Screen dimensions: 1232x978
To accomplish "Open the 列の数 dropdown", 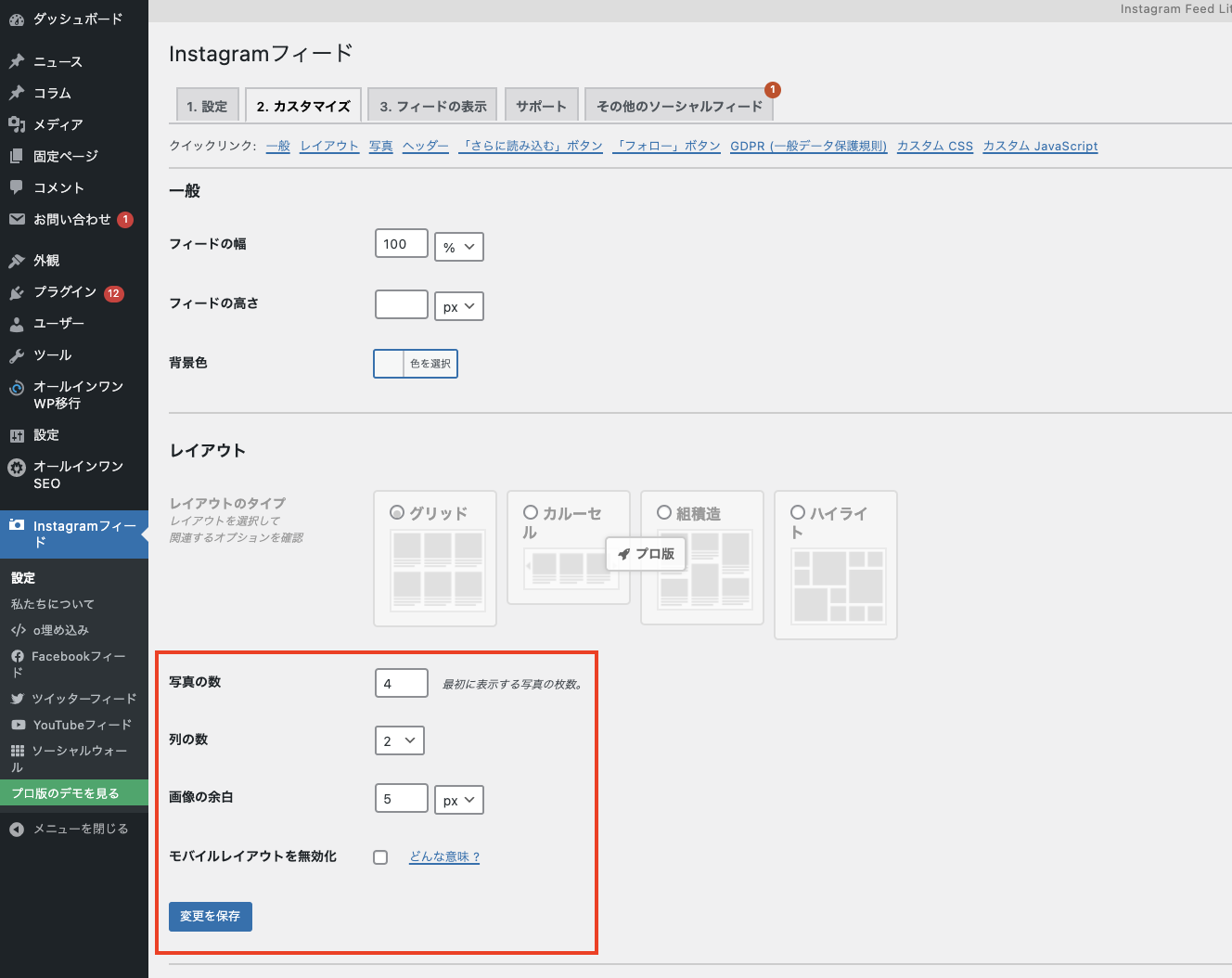I will click(400, 740).
